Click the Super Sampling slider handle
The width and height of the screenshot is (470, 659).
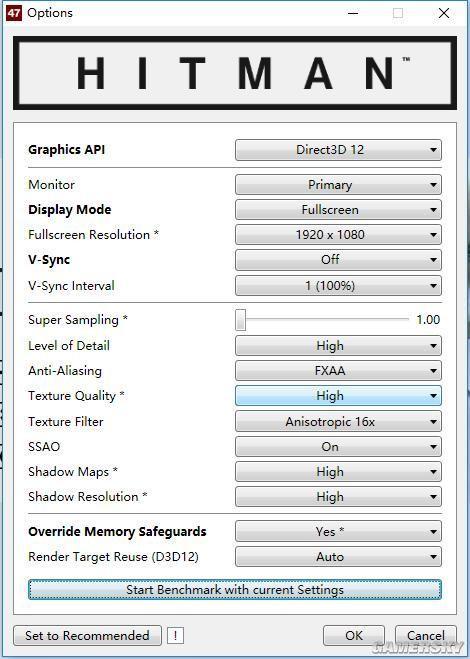pos(240,320)
